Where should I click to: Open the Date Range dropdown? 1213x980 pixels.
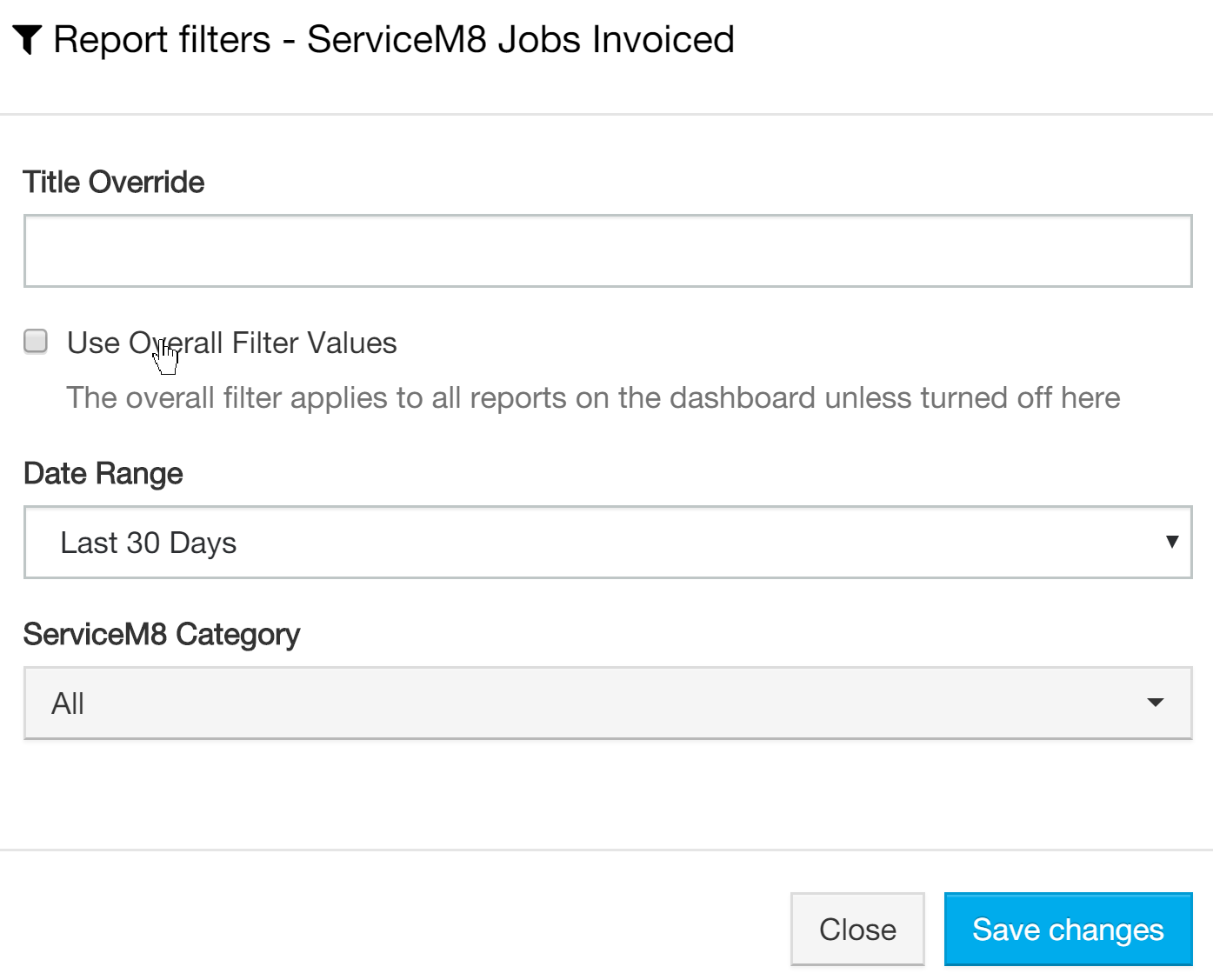[x=607, y=543]
